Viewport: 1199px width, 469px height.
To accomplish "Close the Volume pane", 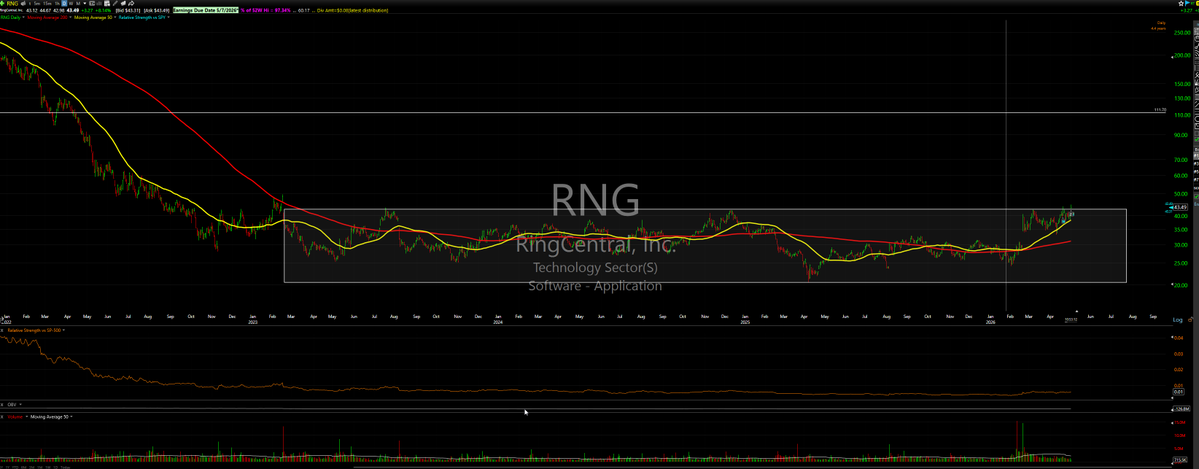I will pyautogui.click(x=2, y=417).
